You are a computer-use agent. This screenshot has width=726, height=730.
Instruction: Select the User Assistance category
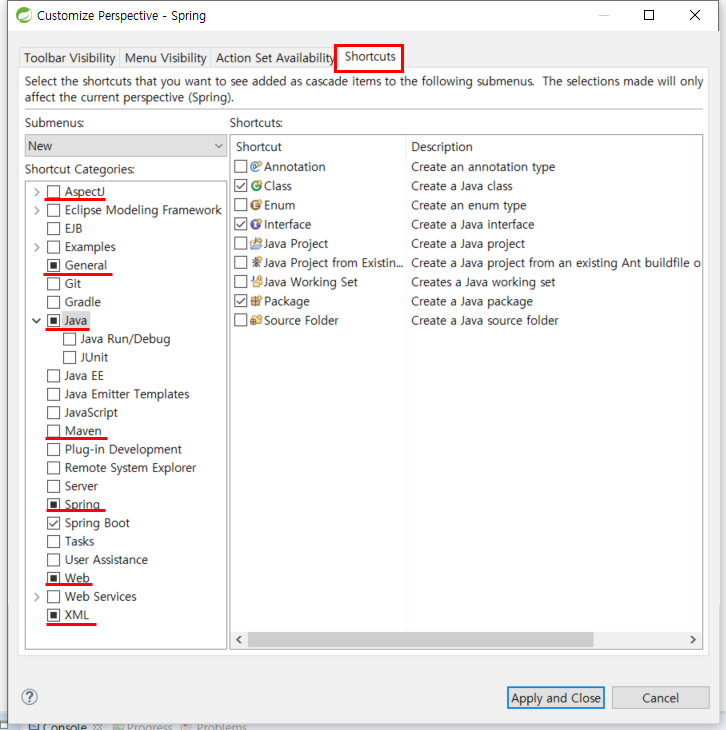[106, 560]
